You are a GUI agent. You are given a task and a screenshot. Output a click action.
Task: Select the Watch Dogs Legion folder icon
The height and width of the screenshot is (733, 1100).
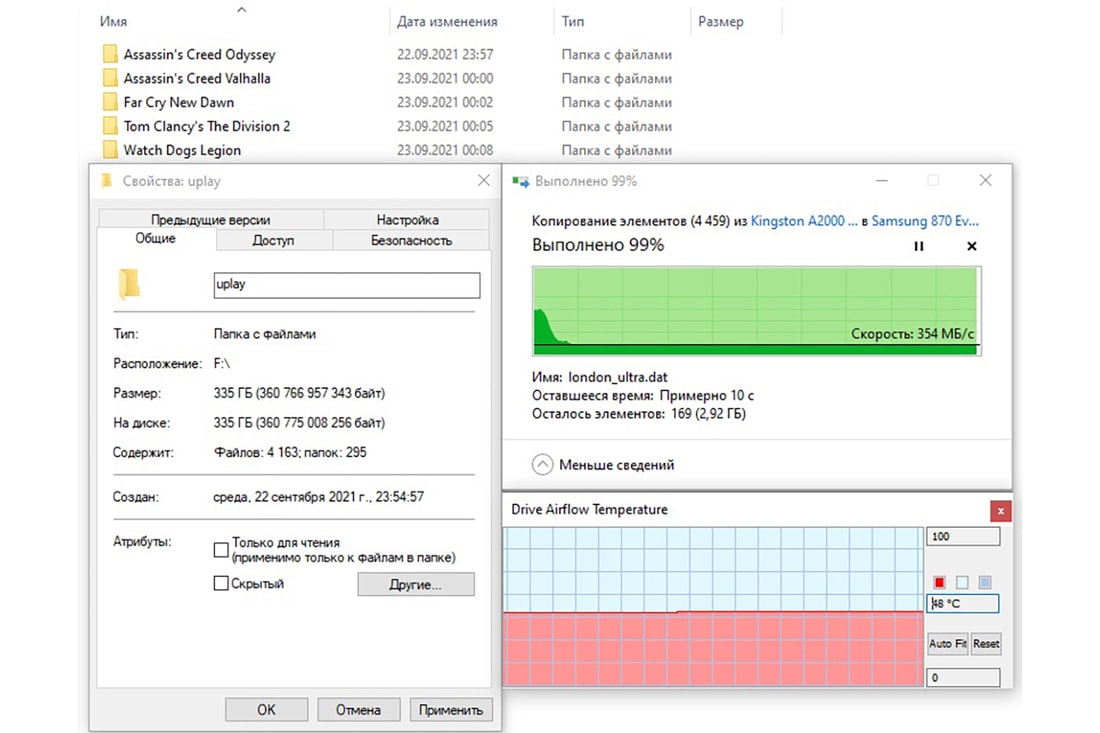[x=109, y=149]
